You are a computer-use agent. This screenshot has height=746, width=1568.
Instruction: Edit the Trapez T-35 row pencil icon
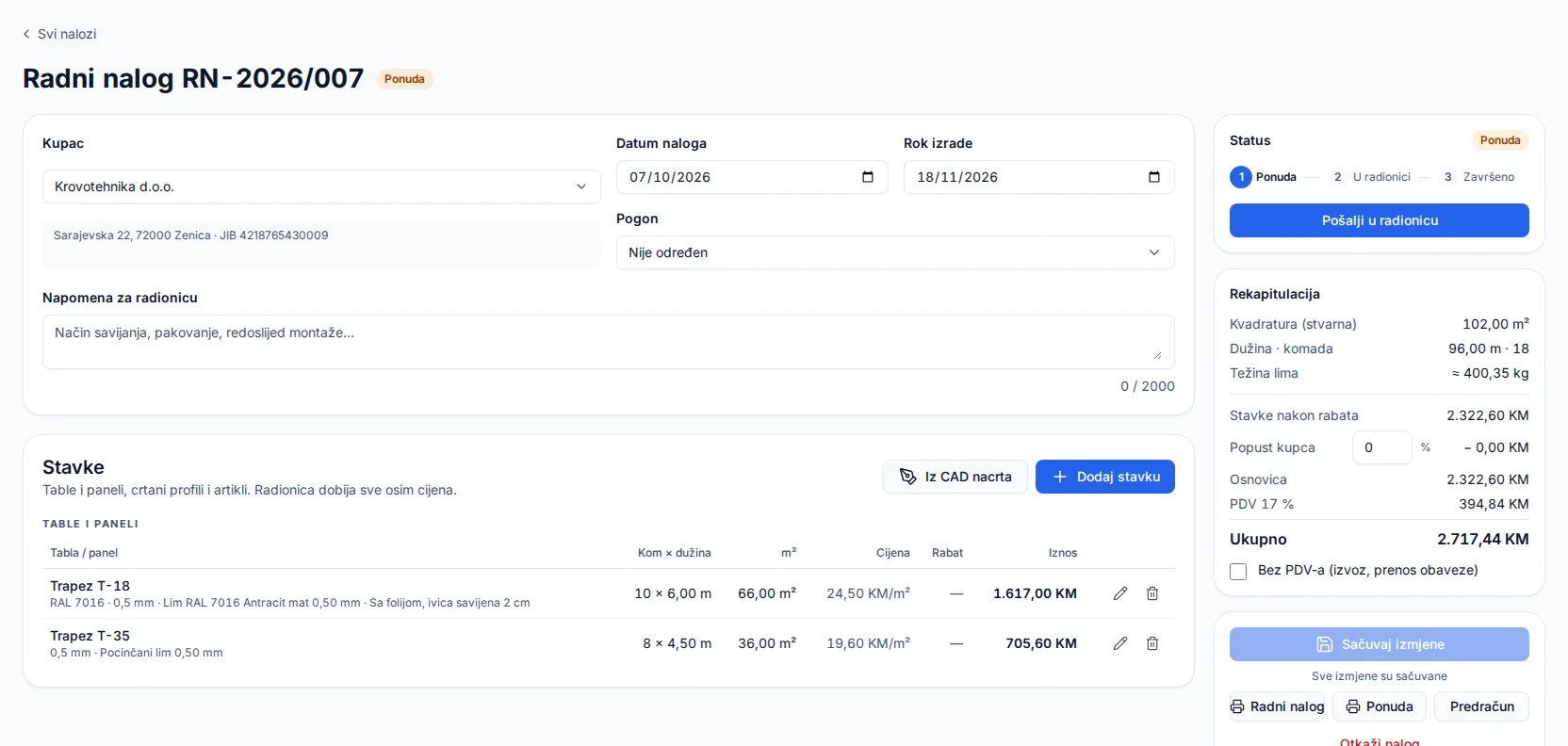pos(1120,643)
